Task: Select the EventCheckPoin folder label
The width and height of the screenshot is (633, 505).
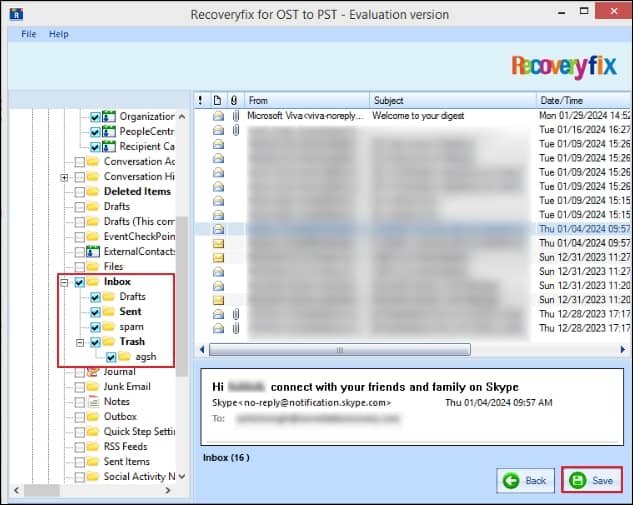Action: [x=139, y=237]
